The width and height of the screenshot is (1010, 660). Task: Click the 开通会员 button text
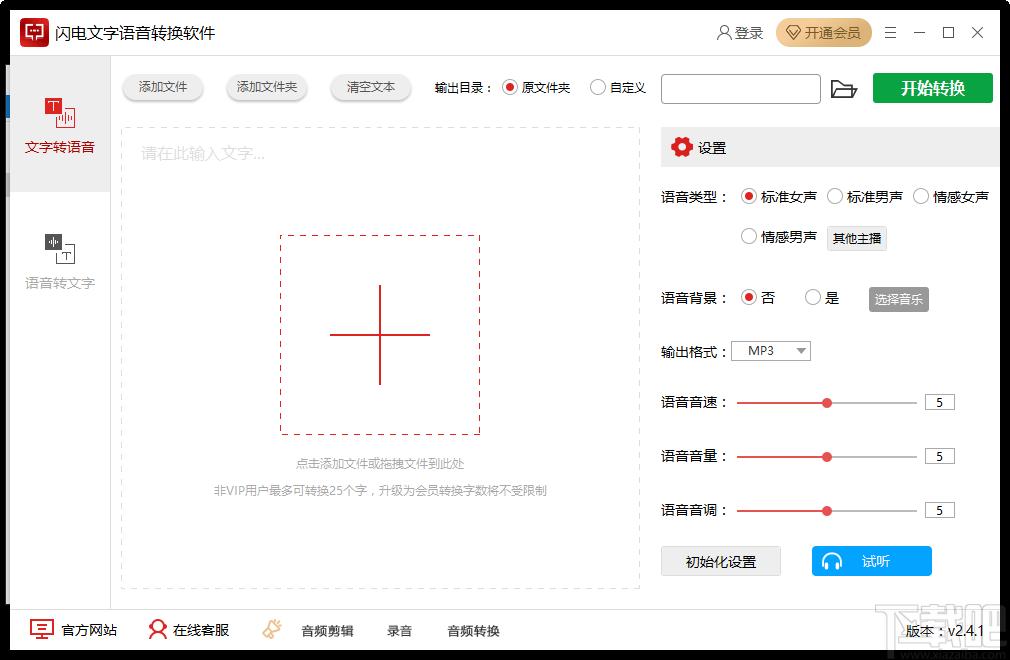(x=832, y=32)
